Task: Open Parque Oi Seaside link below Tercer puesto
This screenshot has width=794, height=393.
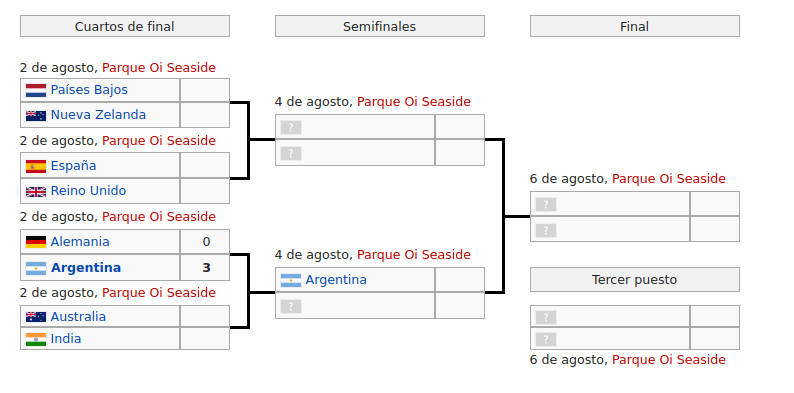Action: (x=669, y=360)
